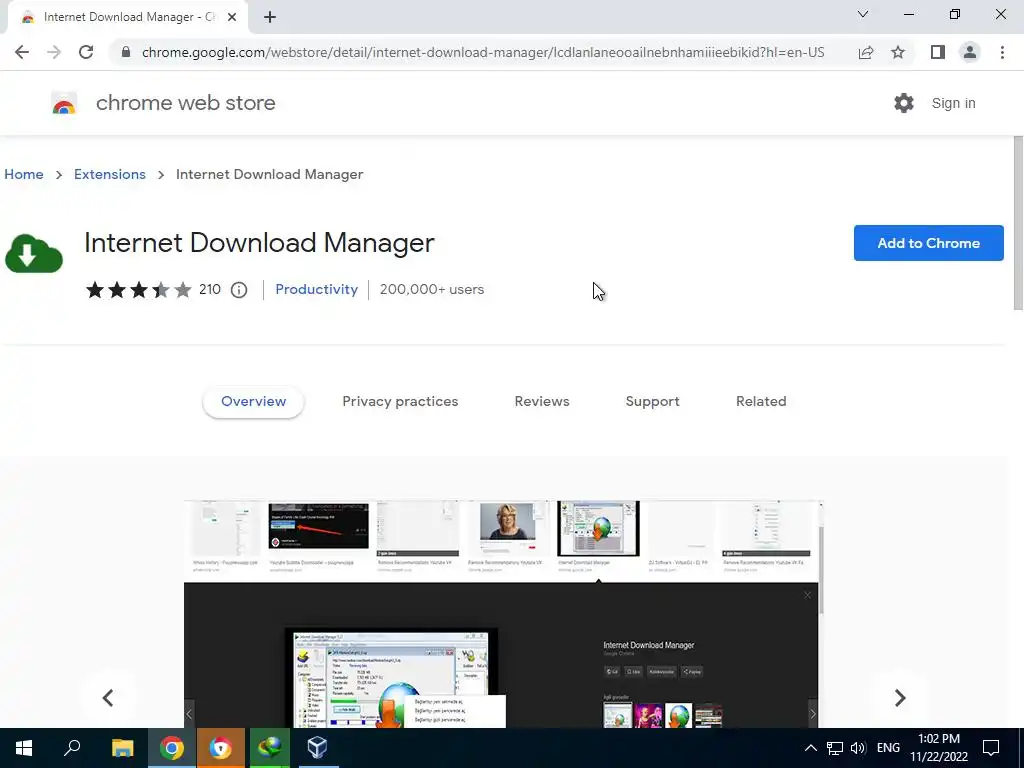Expand the hidden system tray icons
The image size is (1024, 768).
coord(810,748)
